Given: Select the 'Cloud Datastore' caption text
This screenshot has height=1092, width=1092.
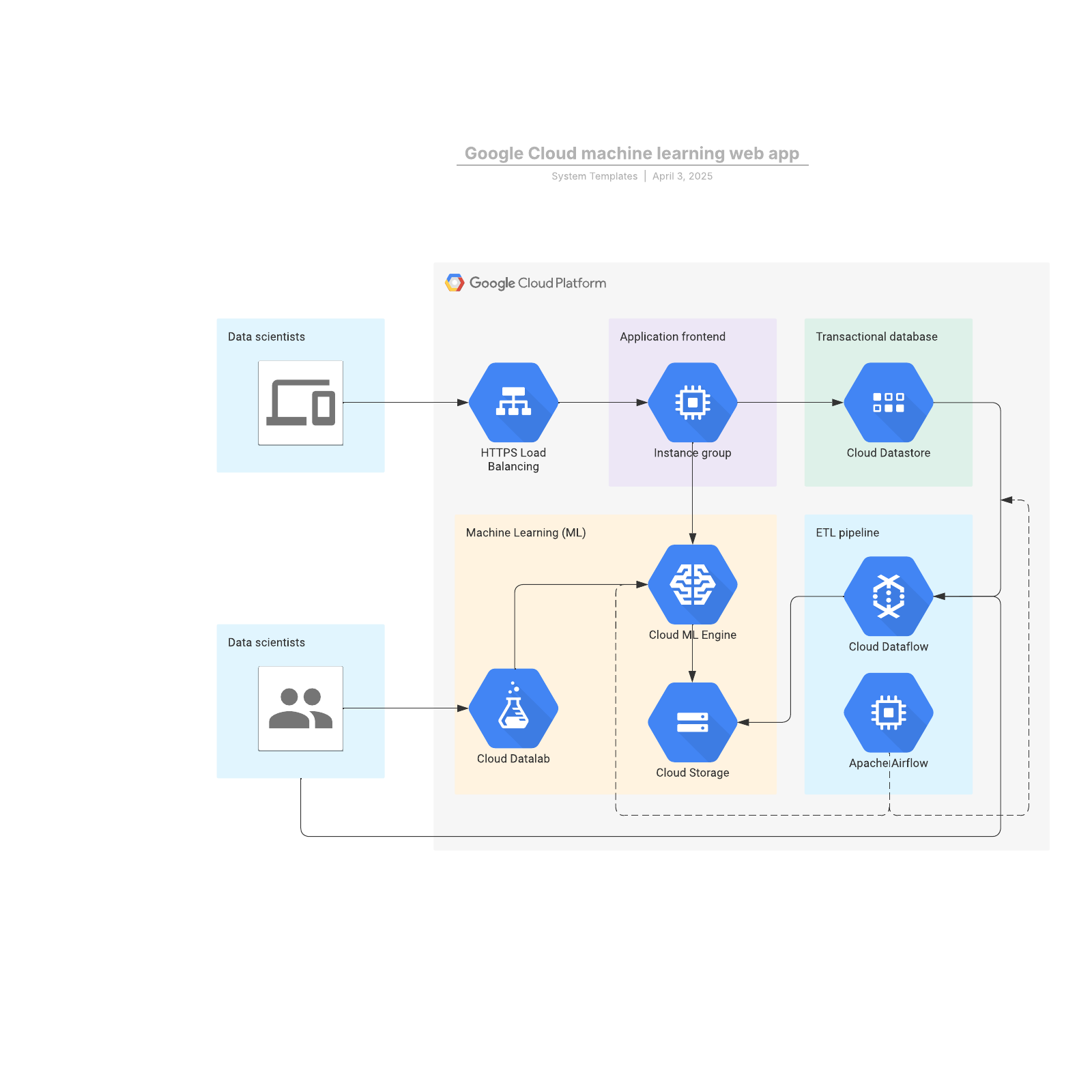Looking at the screenshot, I should [889, 452].
